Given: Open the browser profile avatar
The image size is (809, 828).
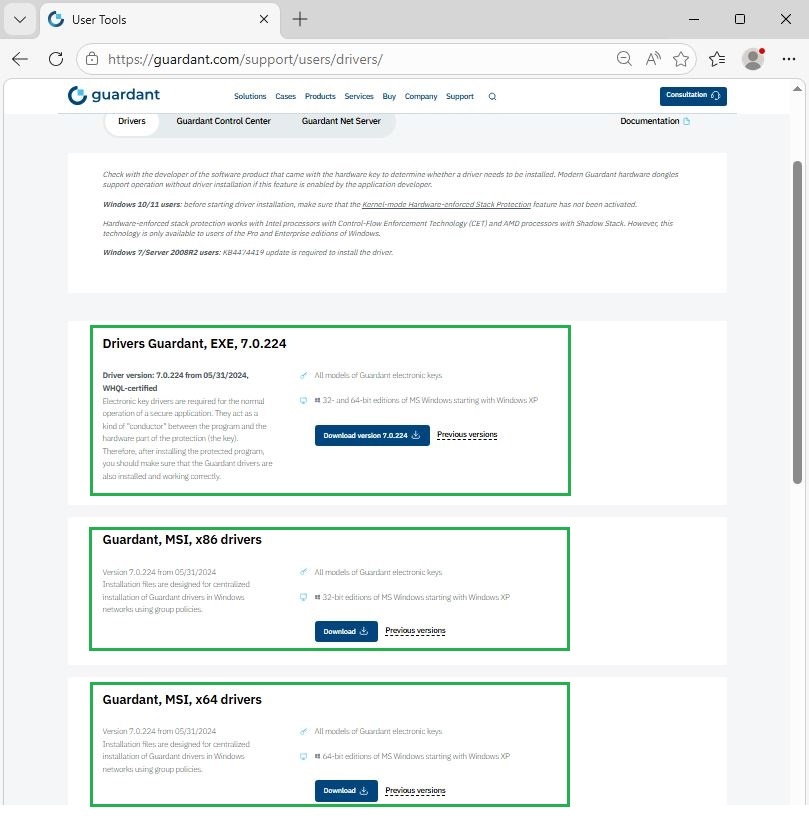Looking at the screenshot, I should pos(753,59).
